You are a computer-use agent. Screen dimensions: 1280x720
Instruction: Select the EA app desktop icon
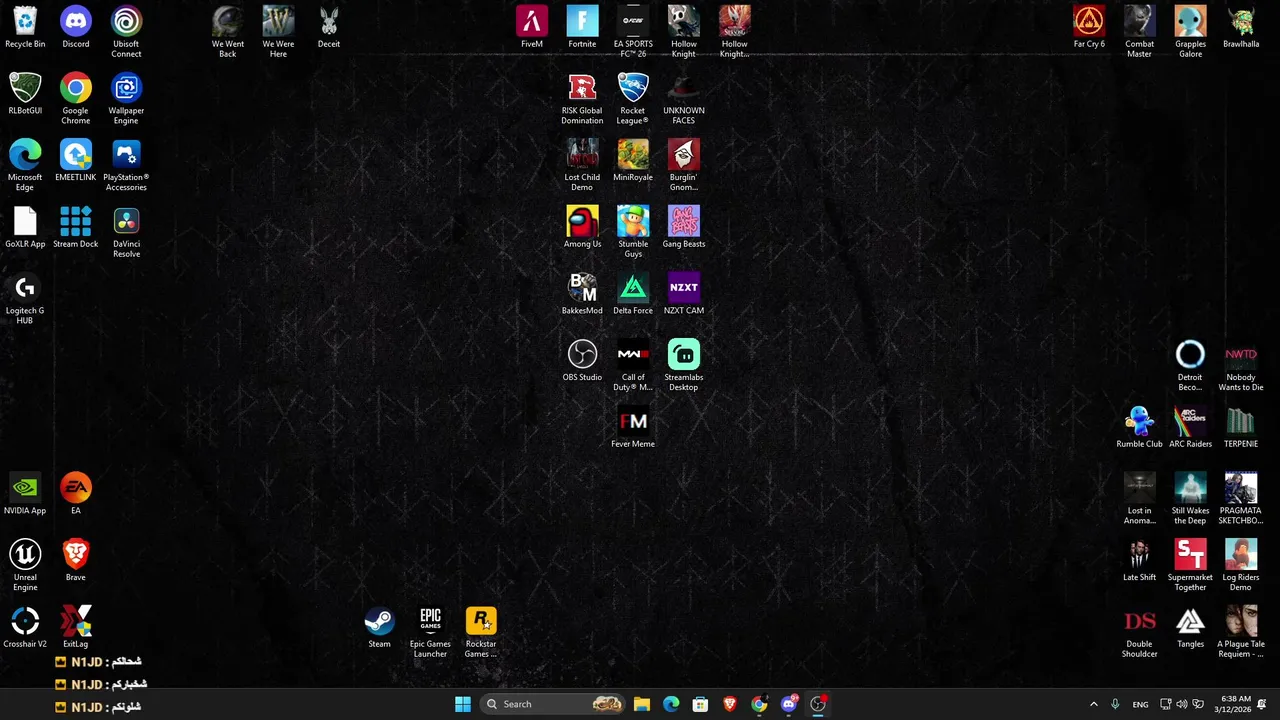point(76,494)
